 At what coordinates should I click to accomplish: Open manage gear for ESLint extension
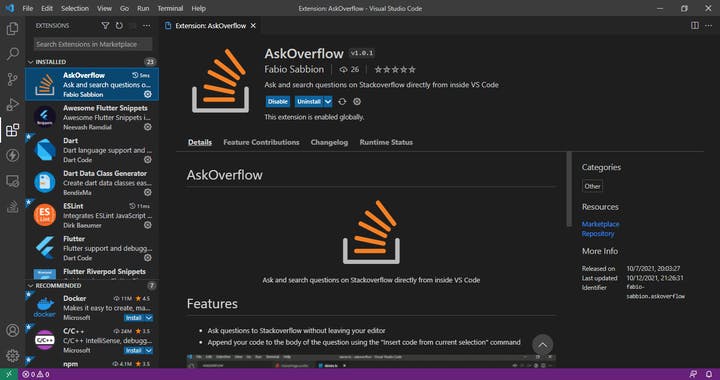click(x=147, y=225)
